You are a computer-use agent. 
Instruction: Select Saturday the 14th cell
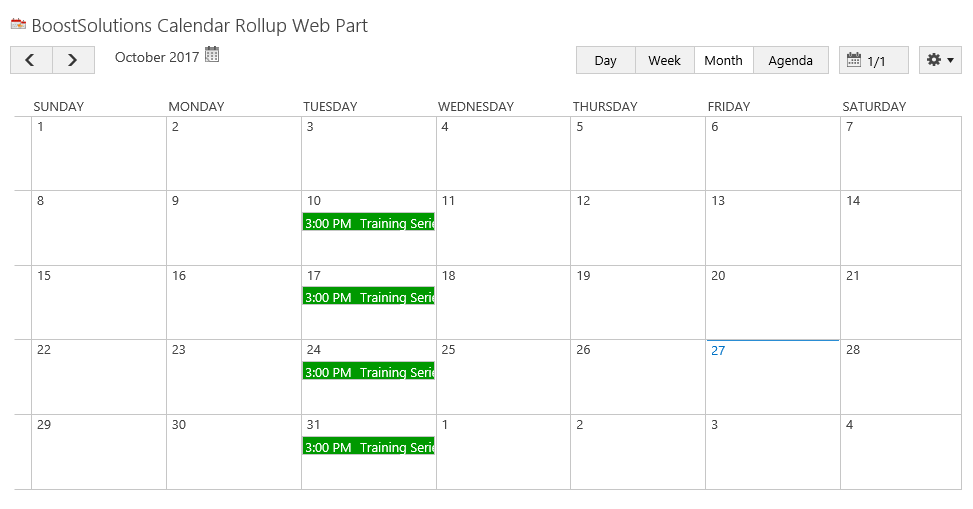click(901, 228)
